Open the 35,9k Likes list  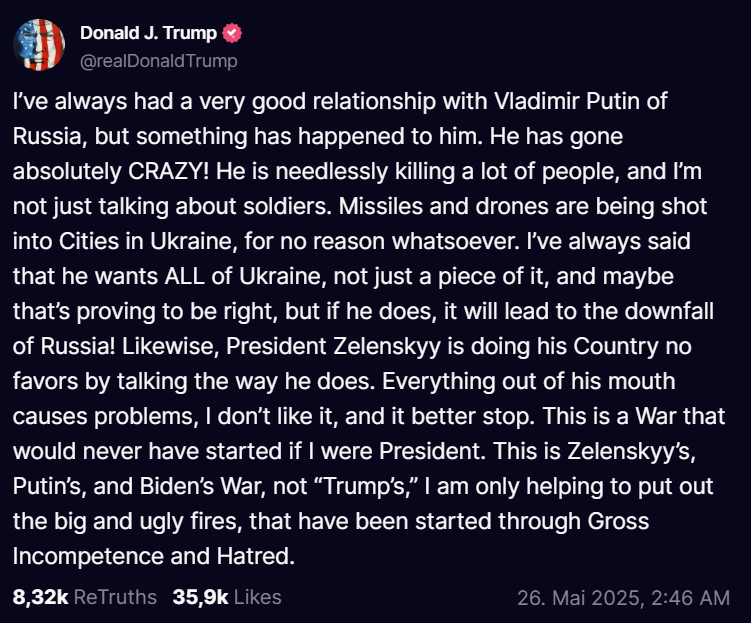click(200, 597)
